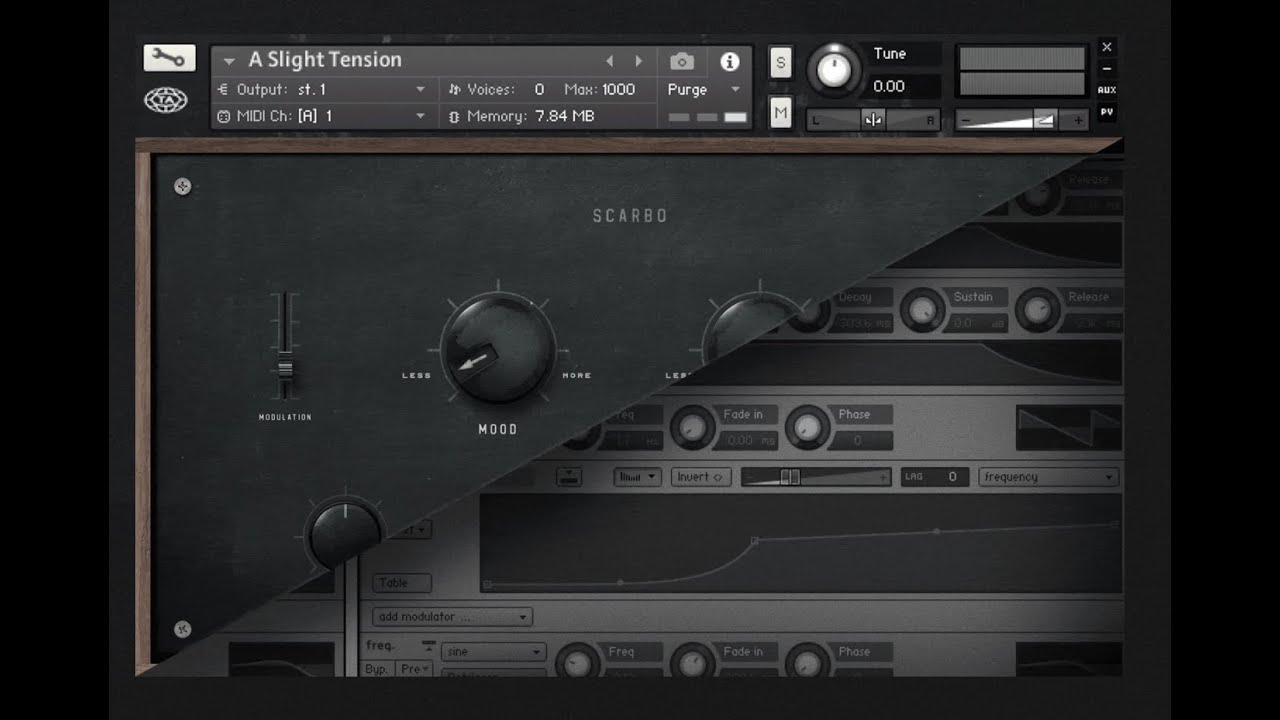
Task: Decrease volume with the minus button
Action: 964,121
